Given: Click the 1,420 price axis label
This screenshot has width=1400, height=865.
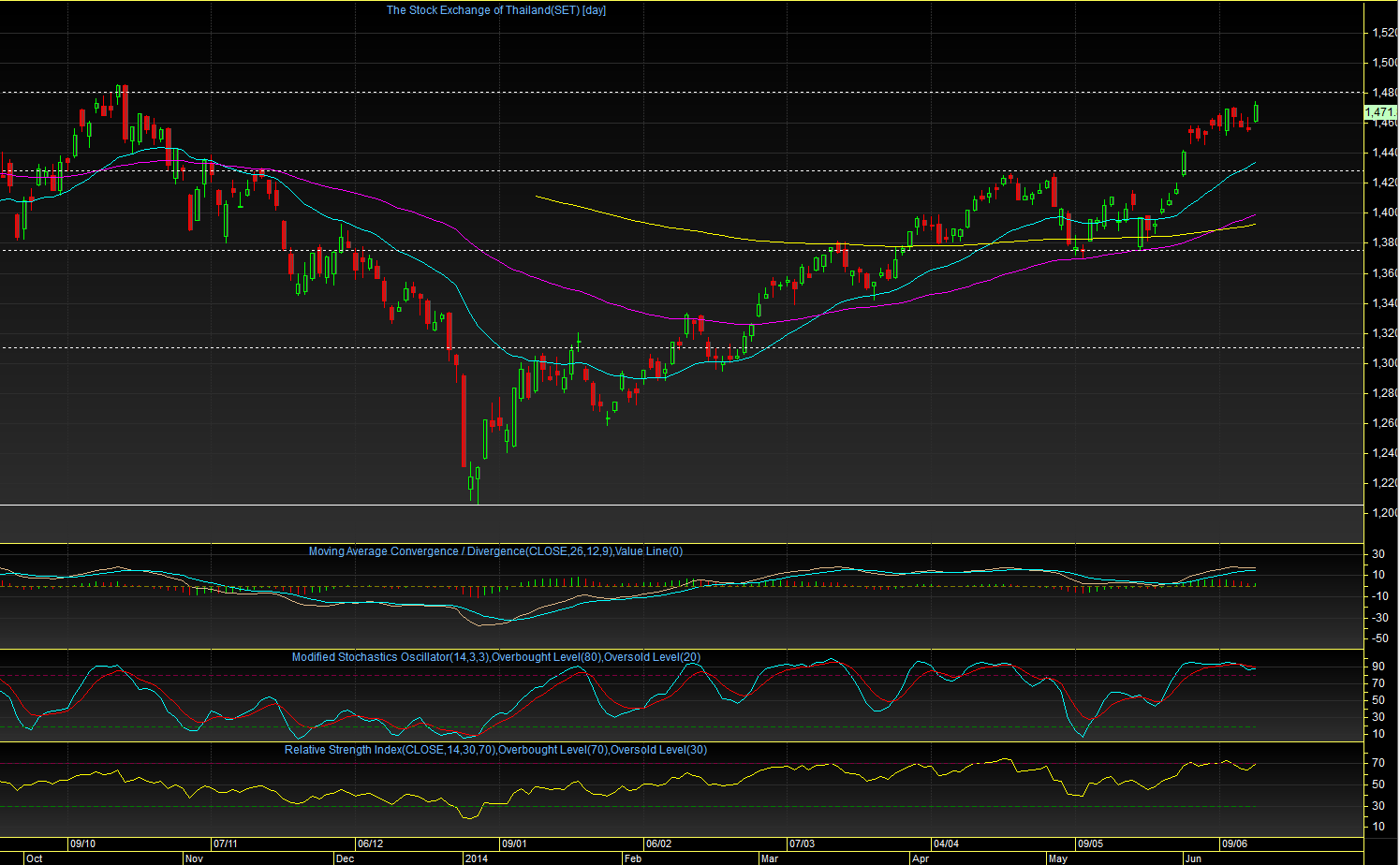Looking at the screenshot, I should (1385, 183).
